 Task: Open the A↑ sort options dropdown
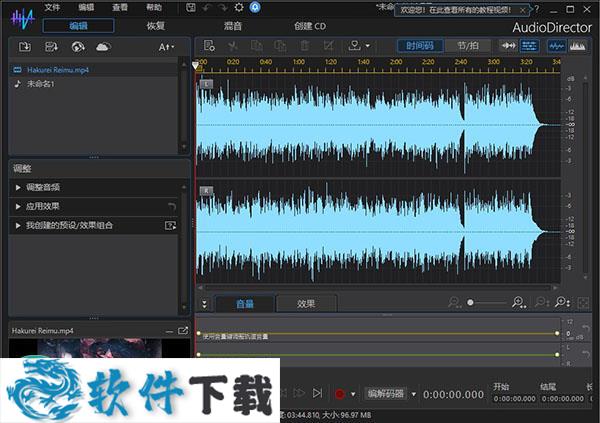tap(166, 47)
